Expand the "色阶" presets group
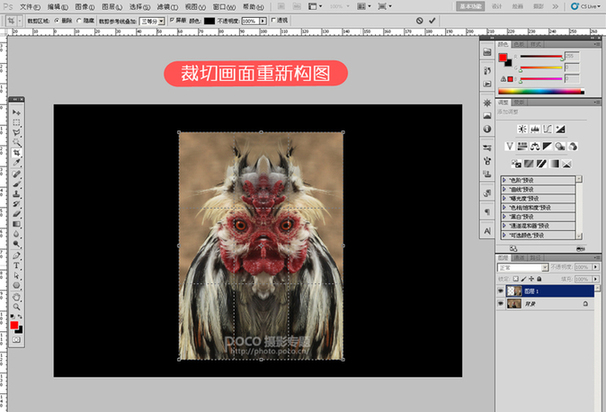This screenshot has width=606, height=412. 505,181
